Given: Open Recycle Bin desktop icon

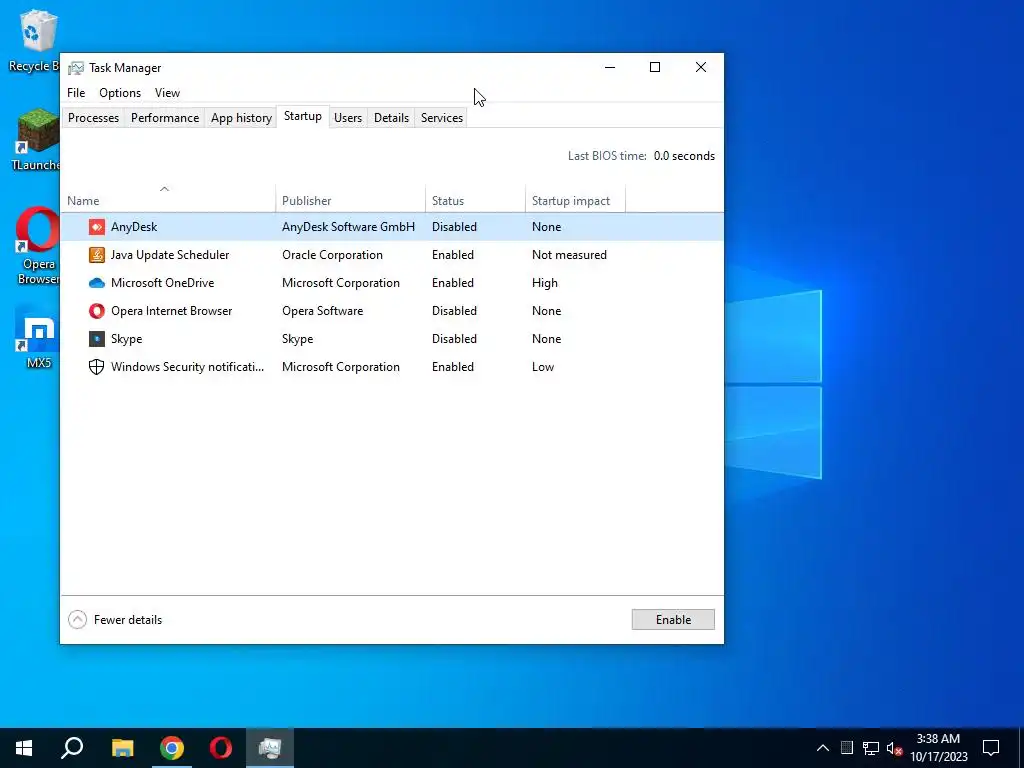Looking at the screenshot, I should pyautogui.click(x=37, y=40).
